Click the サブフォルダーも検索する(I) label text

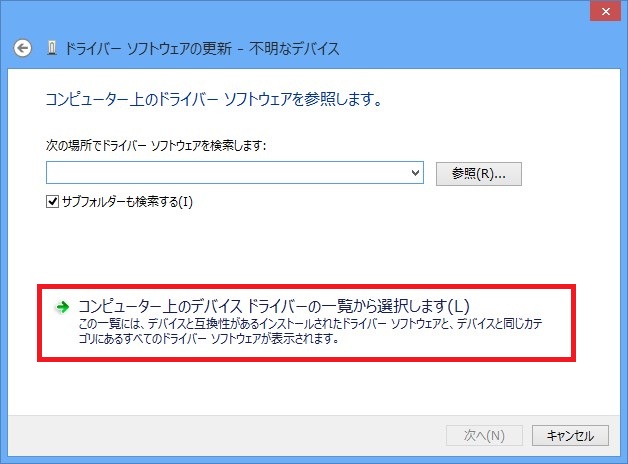coord(127,201)
